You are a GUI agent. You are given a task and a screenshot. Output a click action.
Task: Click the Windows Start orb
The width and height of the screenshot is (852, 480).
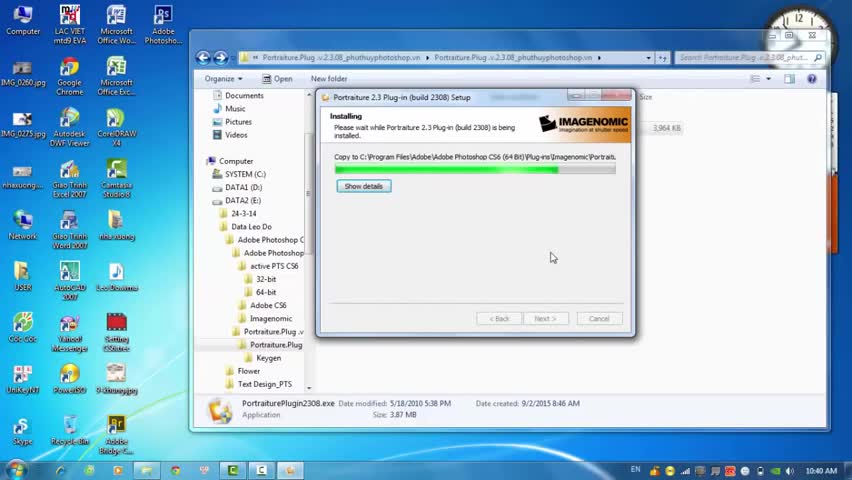tap(16, 470)
